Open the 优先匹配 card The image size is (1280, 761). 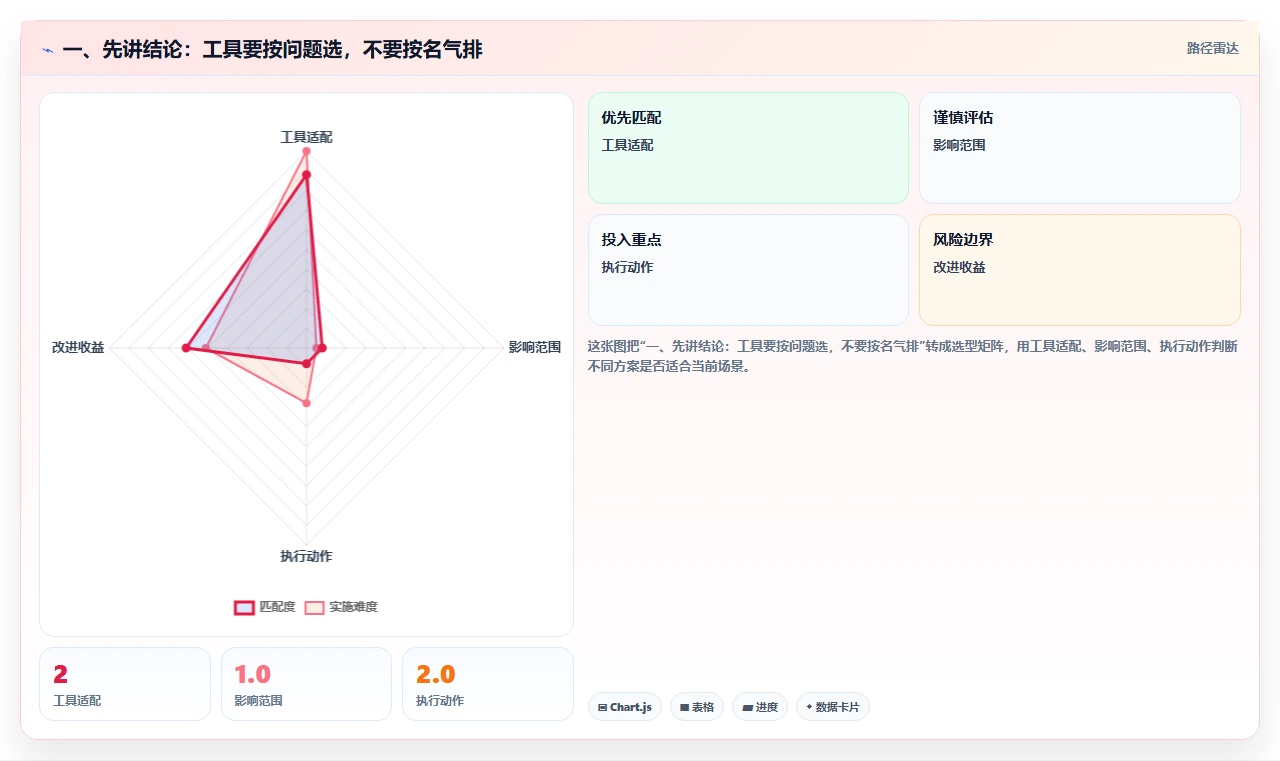click(x=748, y=148)
